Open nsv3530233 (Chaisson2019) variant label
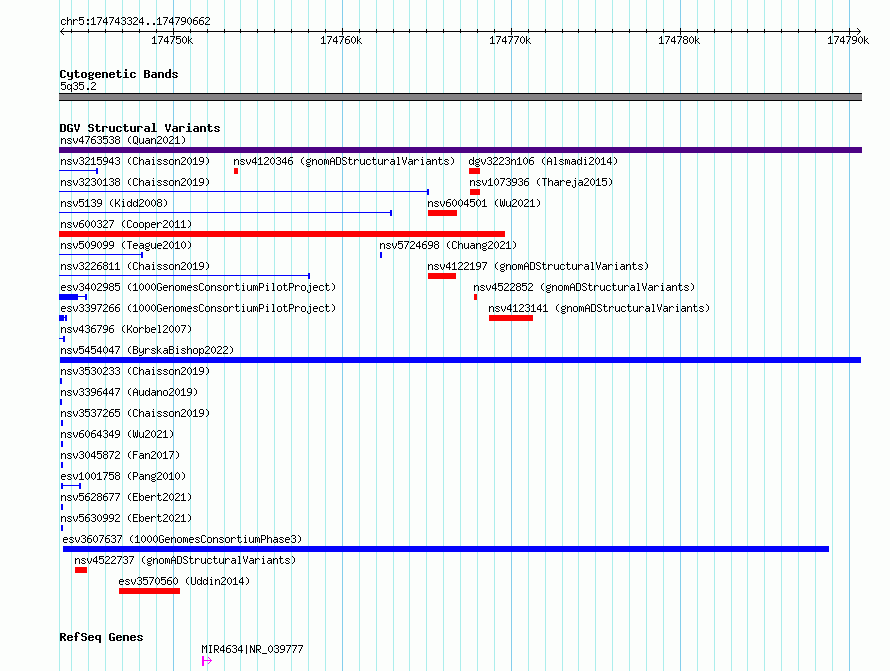The image size is (890, 671). 135,371
